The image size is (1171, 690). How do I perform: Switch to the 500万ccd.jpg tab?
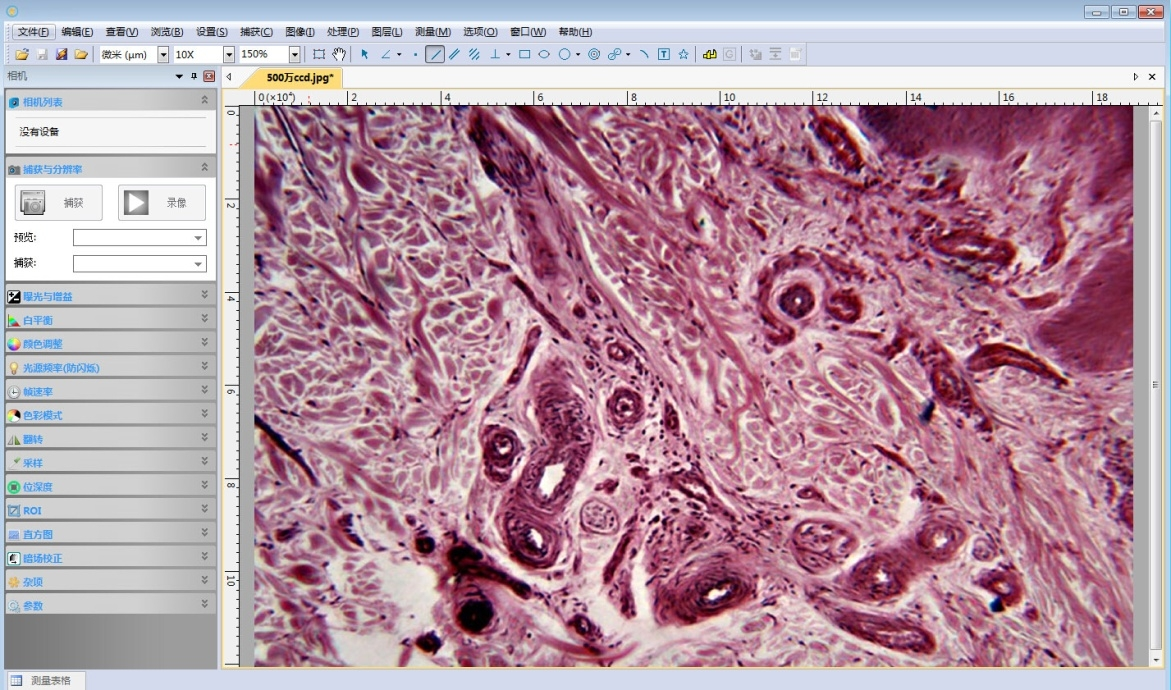pos(299,77)
